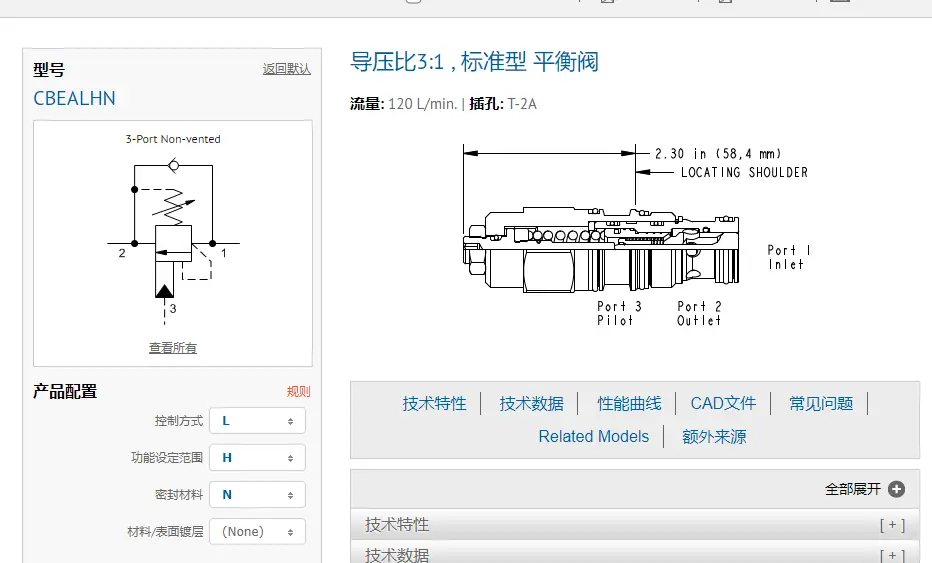Click the model code CBEALHN
932x563 pixels.
coord(74,98)
